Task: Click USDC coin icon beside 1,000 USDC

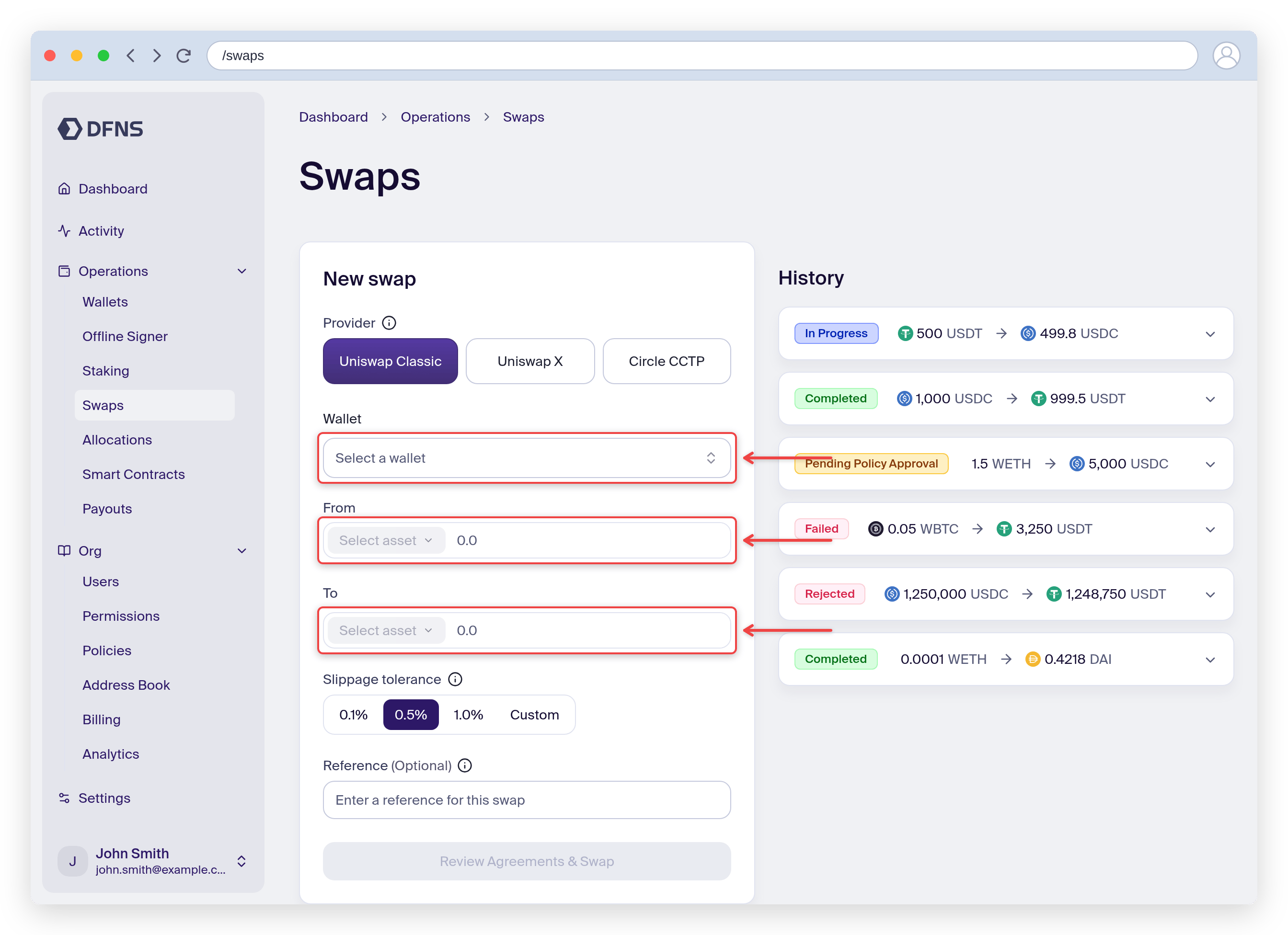Action: point(904,399)
